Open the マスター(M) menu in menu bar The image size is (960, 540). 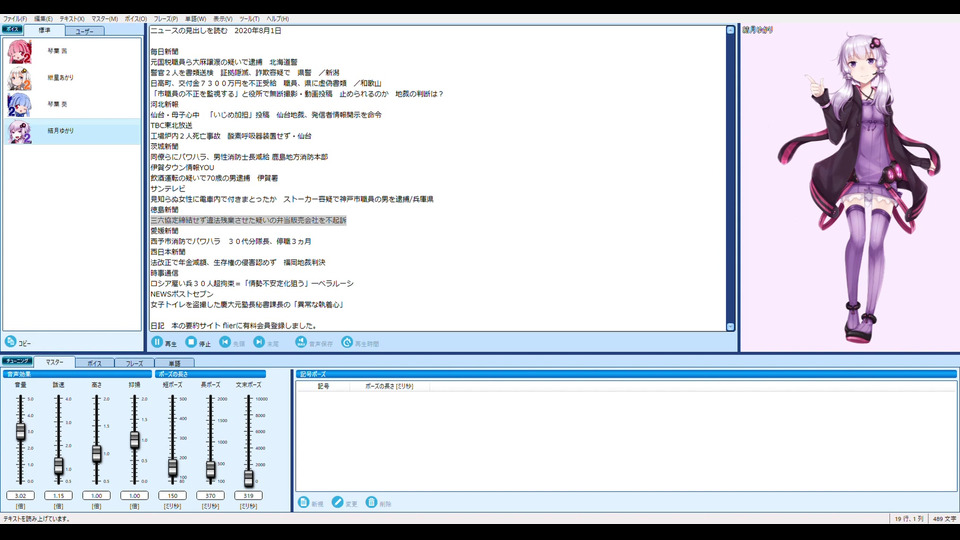[105, 19]
